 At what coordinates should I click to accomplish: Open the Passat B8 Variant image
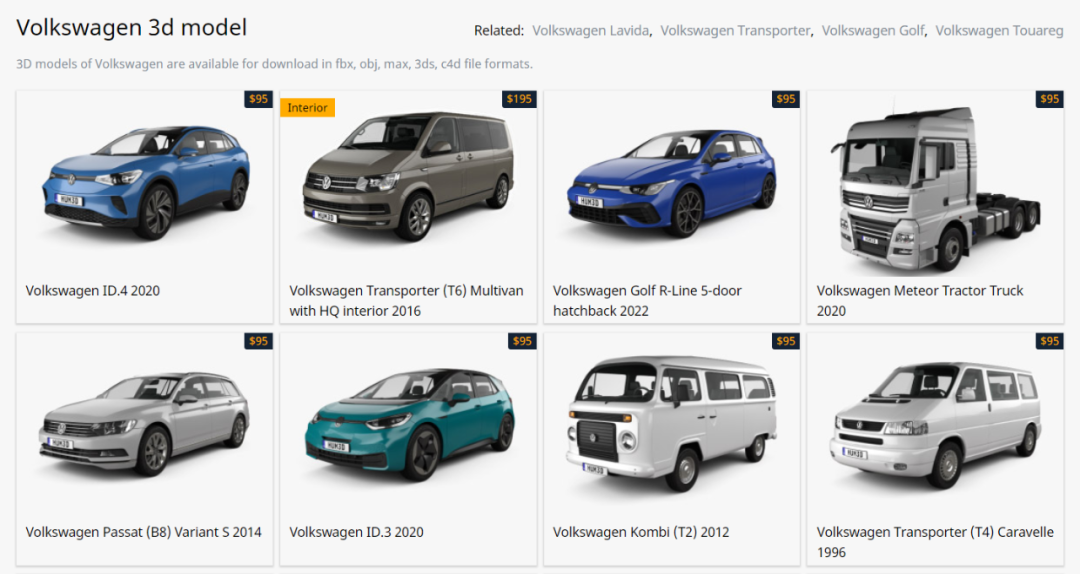click(145, 424)
